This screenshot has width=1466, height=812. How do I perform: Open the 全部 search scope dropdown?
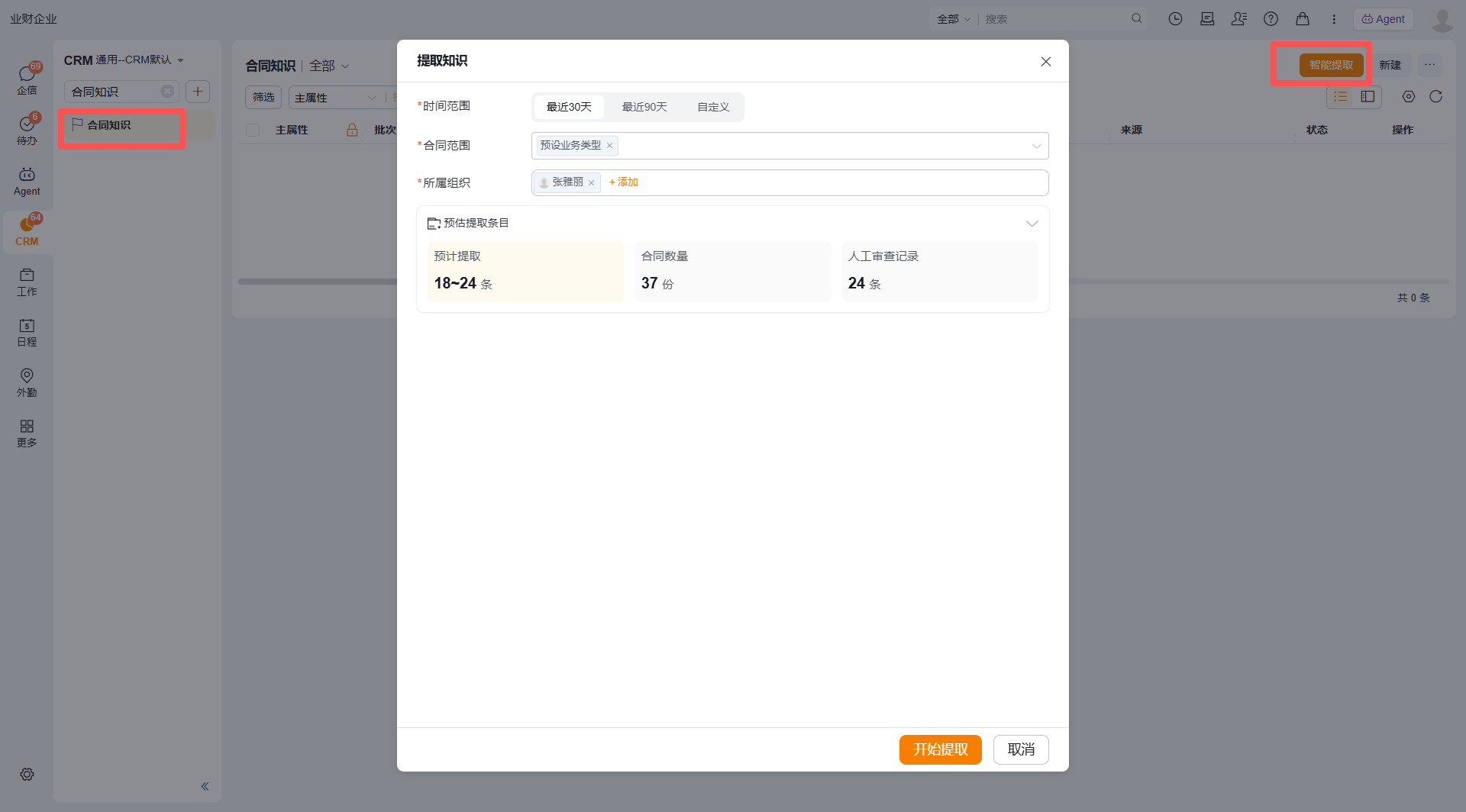click(954, 19)
